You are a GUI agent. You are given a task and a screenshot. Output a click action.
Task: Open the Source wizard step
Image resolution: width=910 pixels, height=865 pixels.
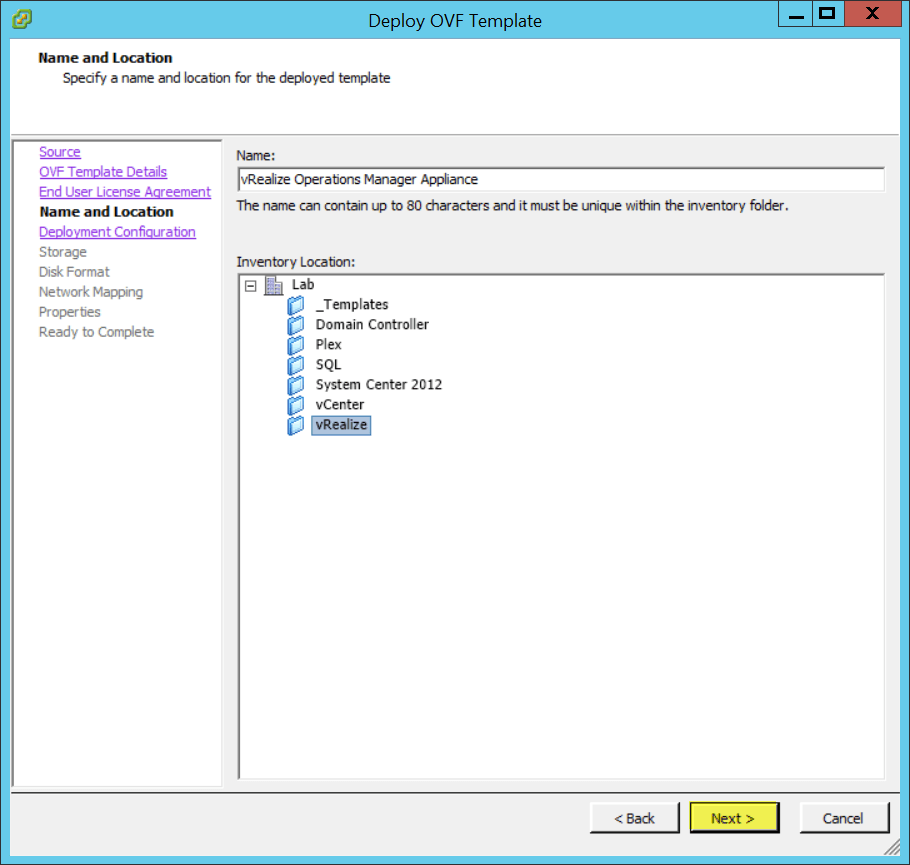click(59, 151)
